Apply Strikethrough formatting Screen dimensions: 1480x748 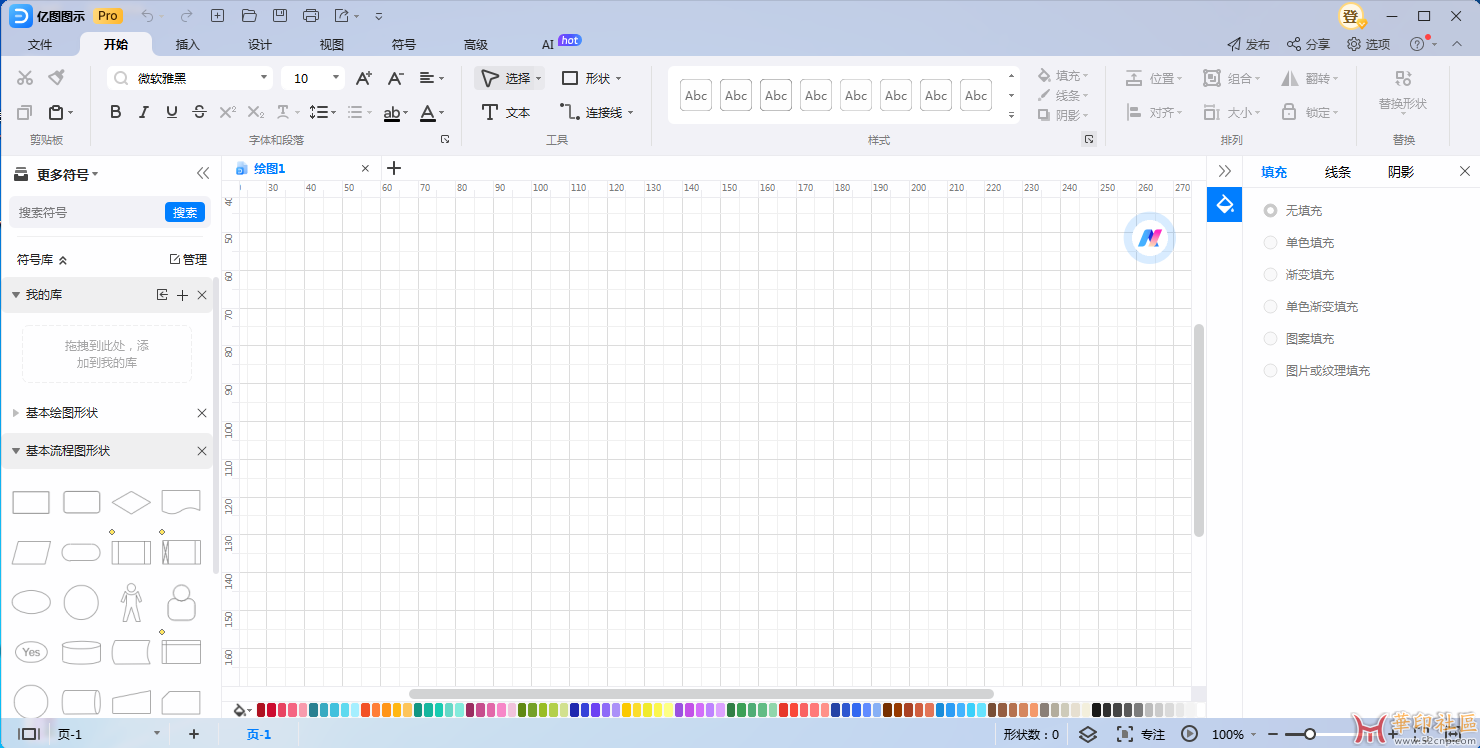[200, 112]
